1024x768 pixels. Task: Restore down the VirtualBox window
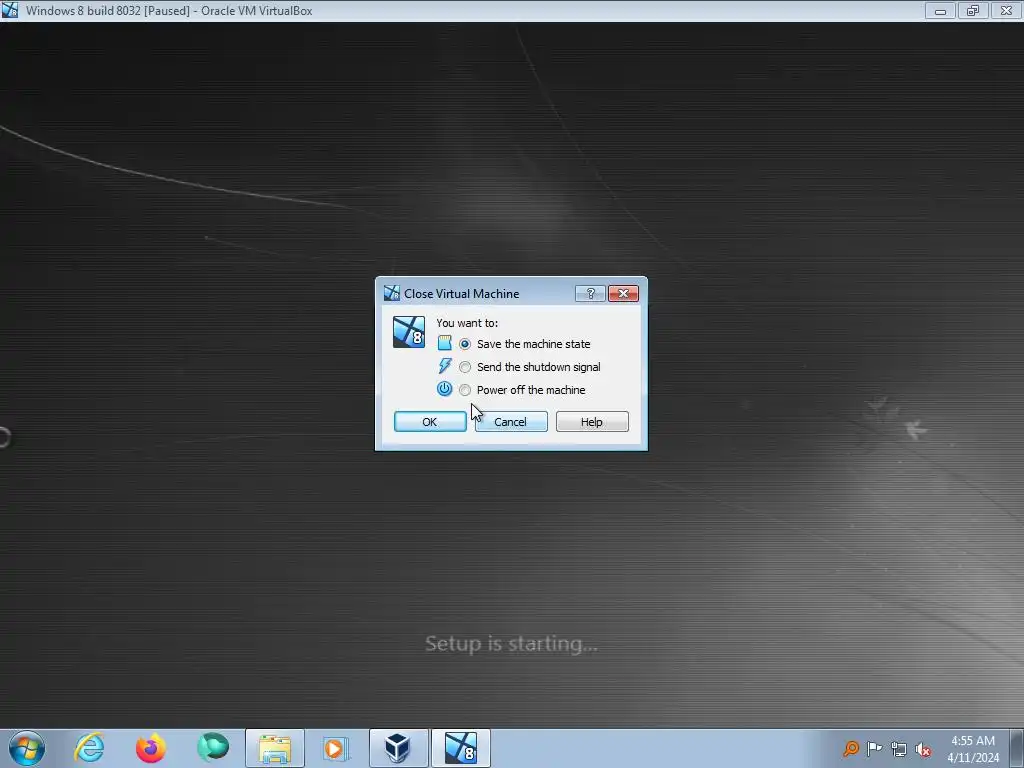tap(973, 11)
